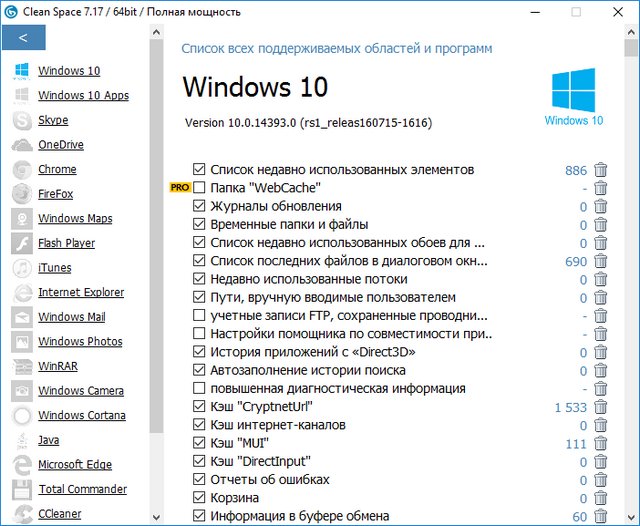Click Пути, вручную вводимые пользователем label
This screenshot has width=640, height=526.
(x=333, y=297)
